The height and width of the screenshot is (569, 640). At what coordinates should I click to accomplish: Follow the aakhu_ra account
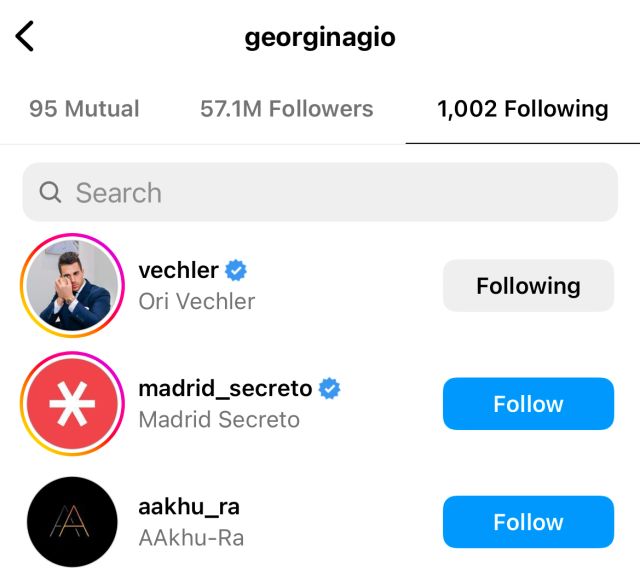pyautogui.click(x=528, y=522)
